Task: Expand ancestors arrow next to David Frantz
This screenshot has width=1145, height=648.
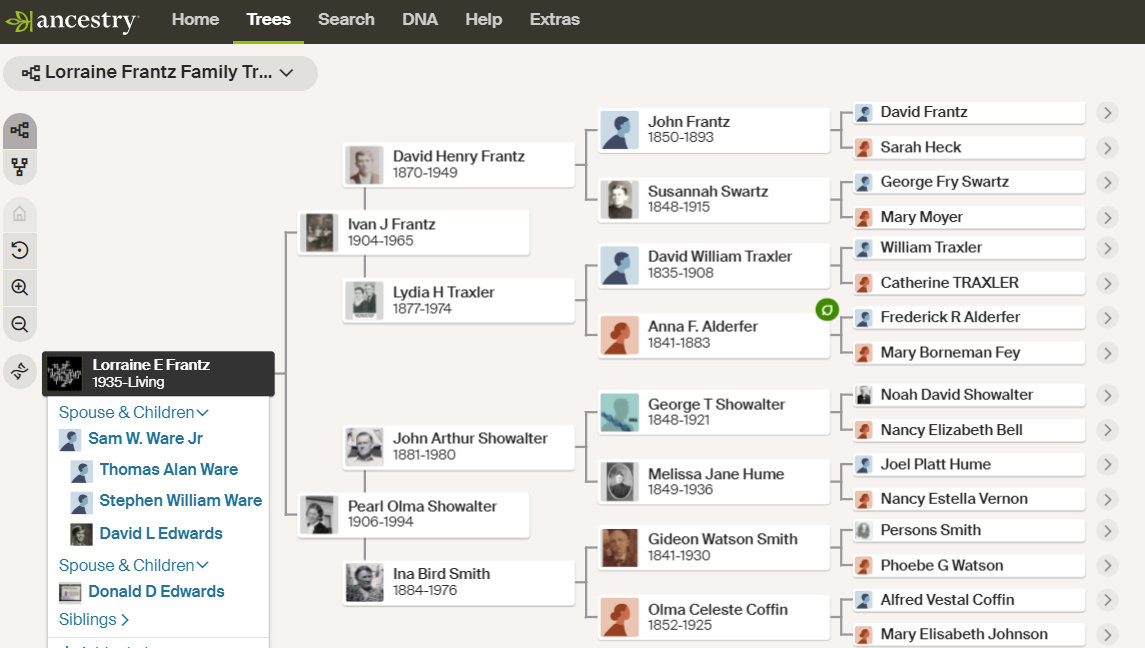Action: click(1106, 113)
